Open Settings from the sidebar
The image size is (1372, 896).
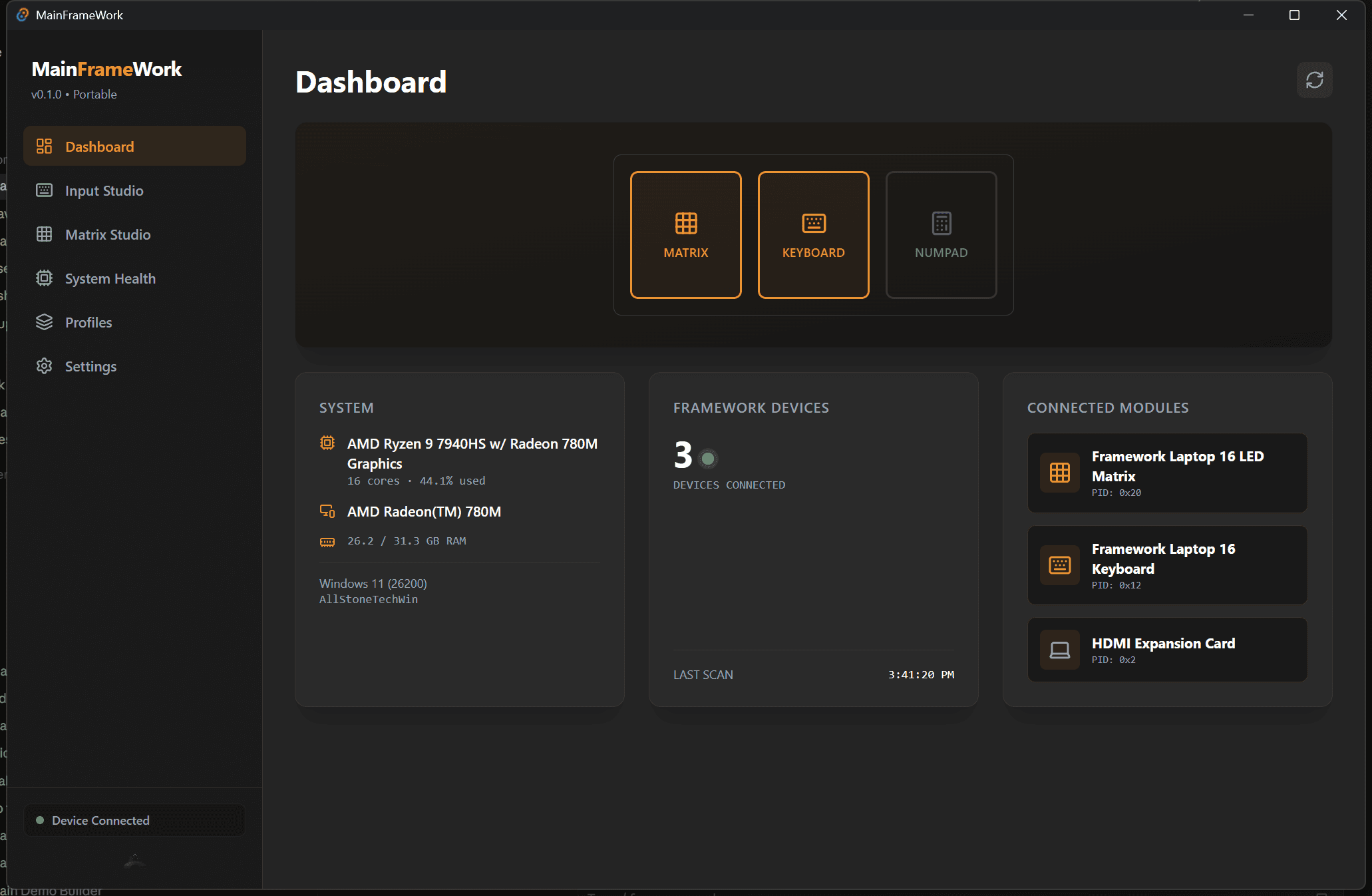[x=134, y=366]
